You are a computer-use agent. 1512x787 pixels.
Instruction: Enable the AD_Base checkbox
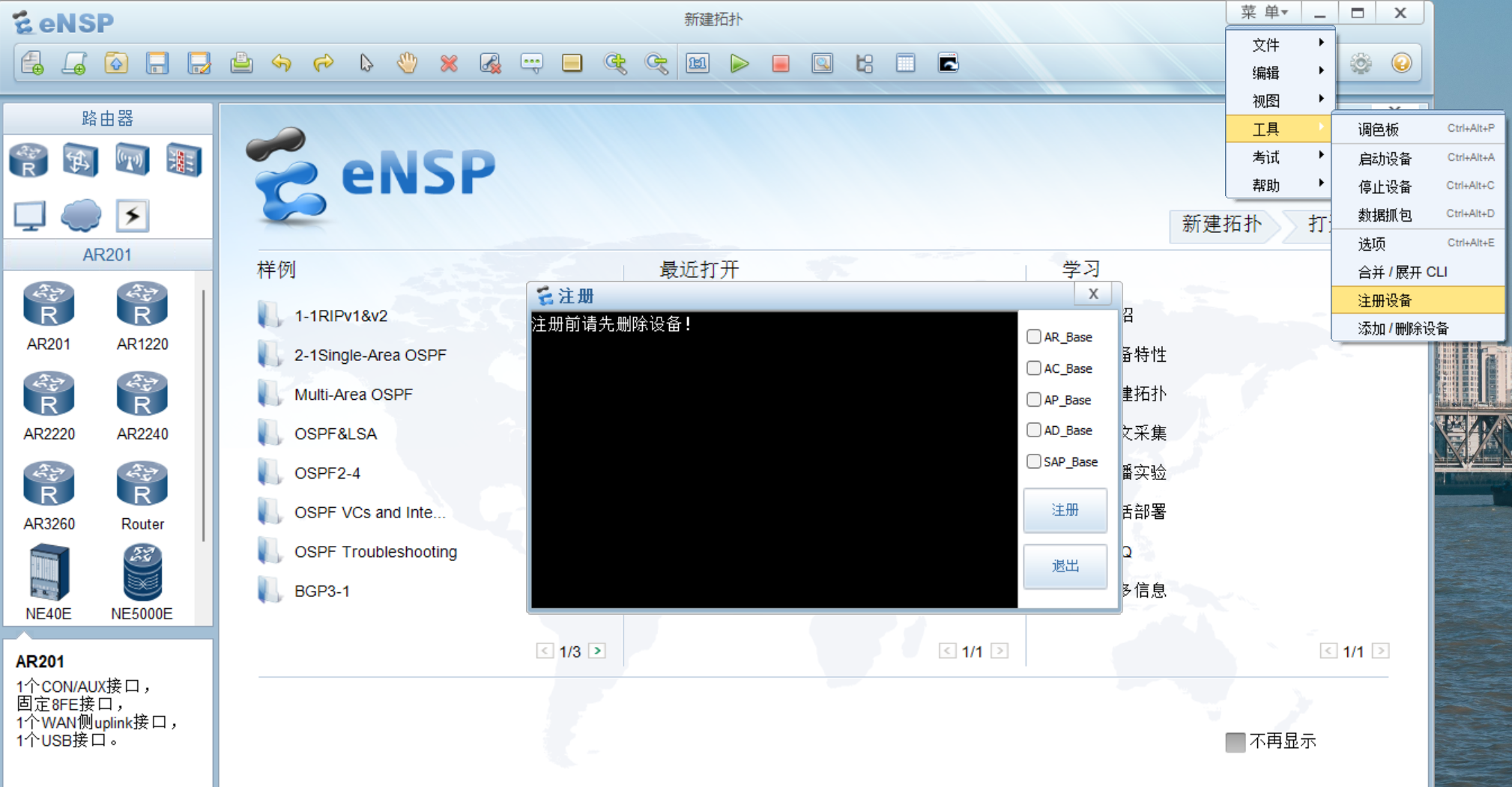coord(1034,430)
